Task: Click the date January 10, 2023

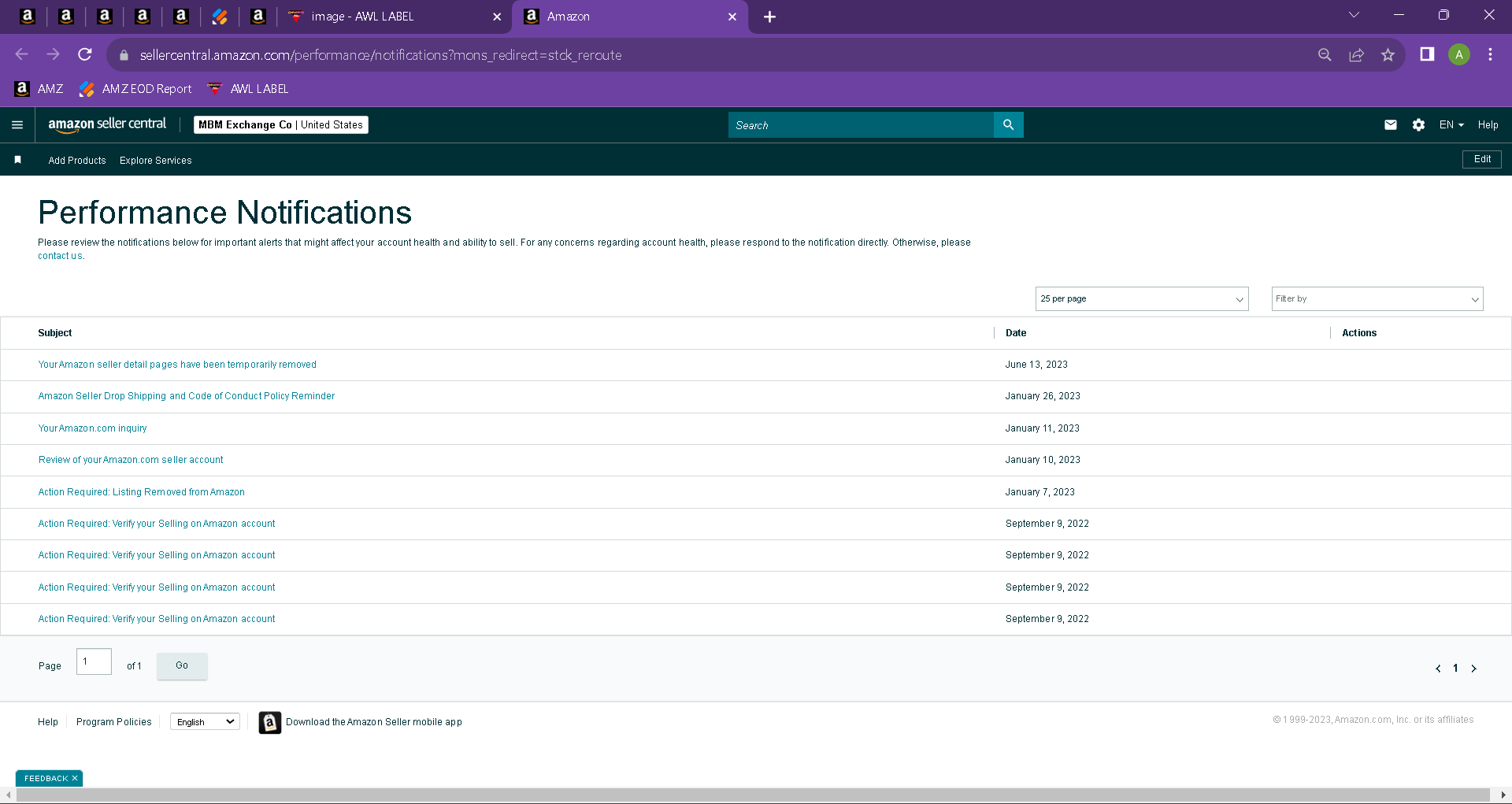Action: pos(1043,460)
